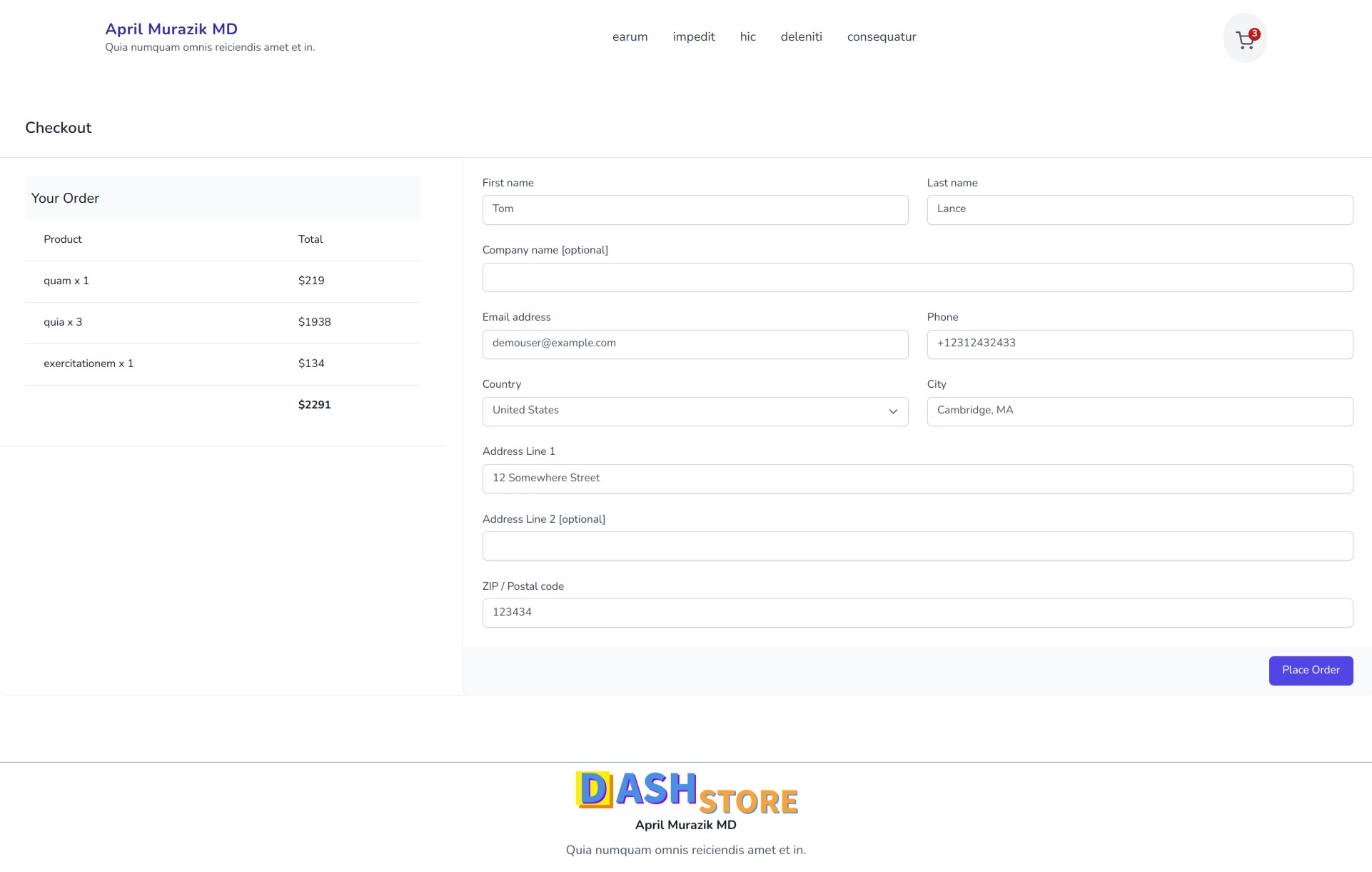This screenshot has height=872, width=1372.
Task: Click the footer tagline text
Action: (x=685, y=850)
